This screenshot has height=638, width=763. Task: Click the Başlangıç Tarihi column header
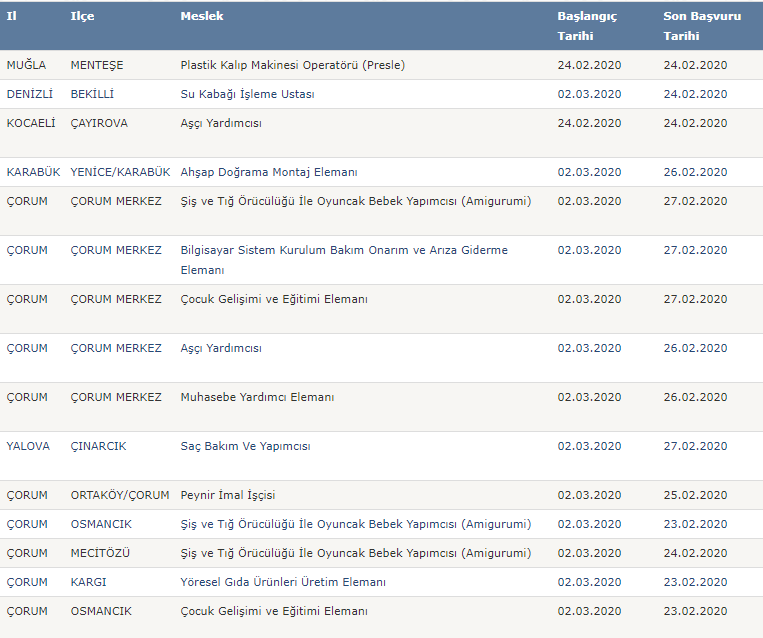click(x=587, y=26)
